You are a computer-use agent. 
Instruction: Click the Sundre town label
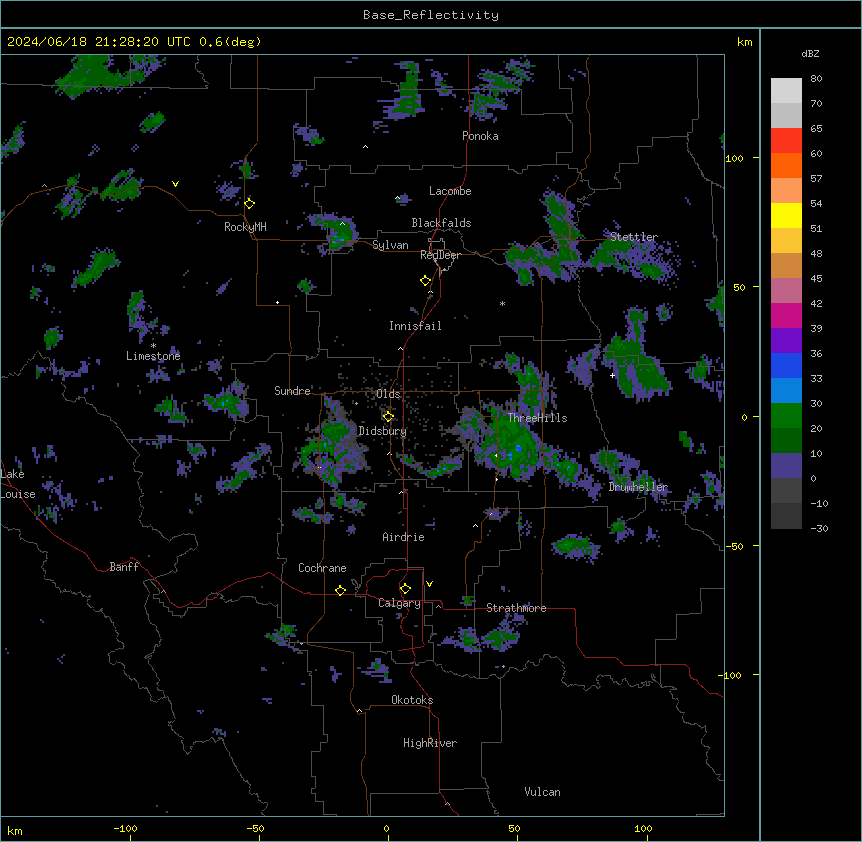[x=292, y=391]
